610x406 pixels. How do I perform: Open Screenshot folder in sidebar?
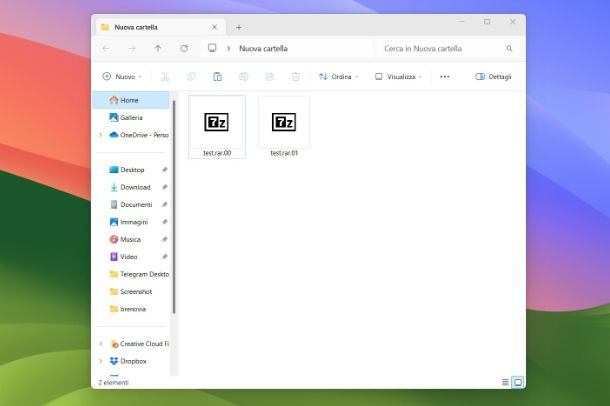(x=131, y=292)
